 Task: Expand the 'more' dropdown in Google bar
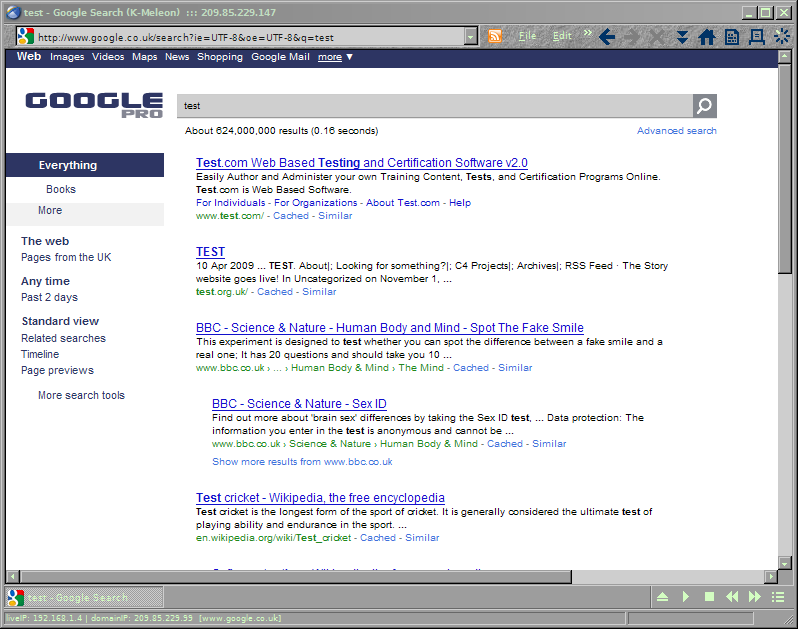click(x=335, y=57)
